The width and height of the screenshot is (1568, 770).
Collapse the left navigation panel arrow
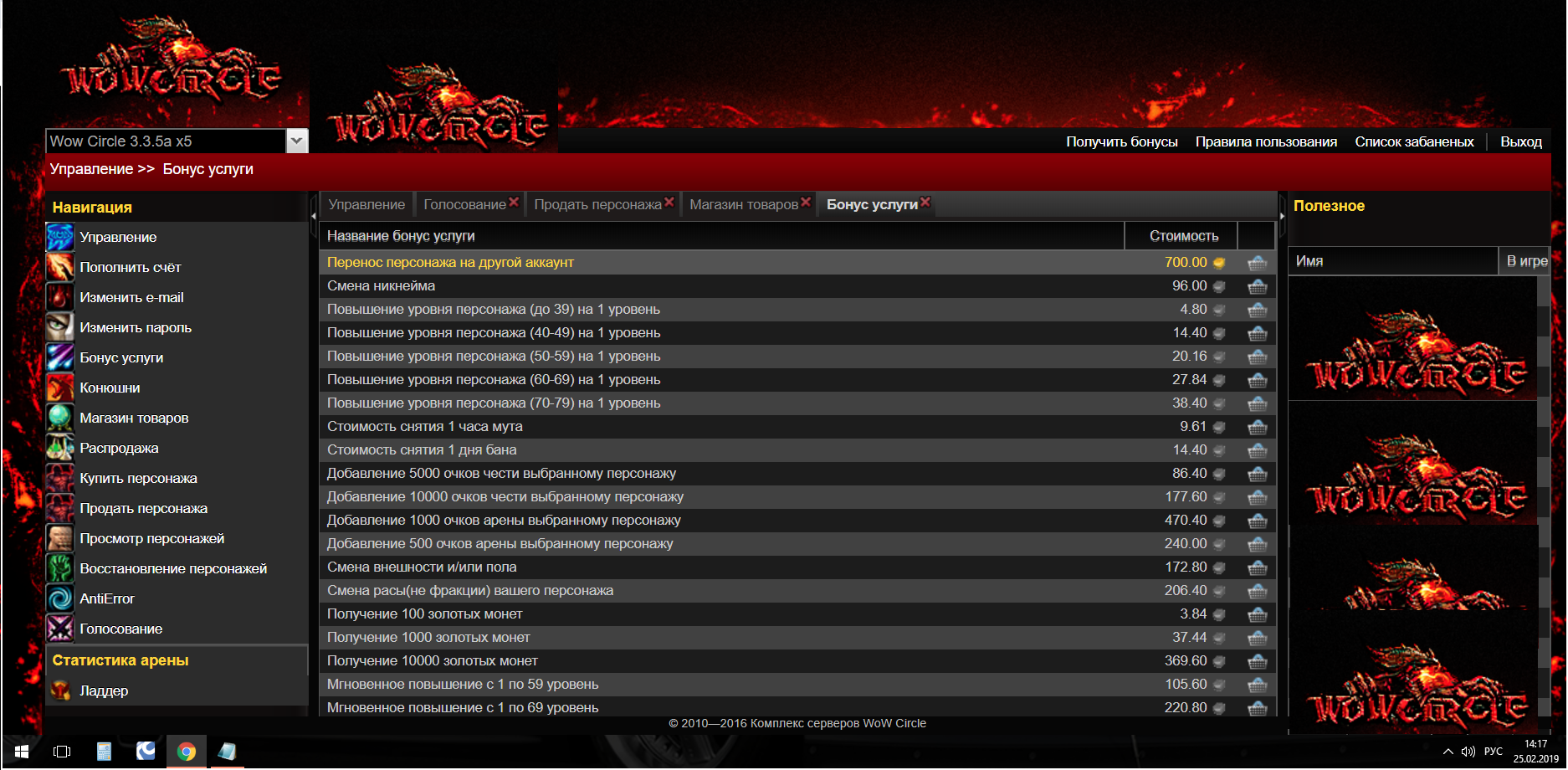pos(314,215)
